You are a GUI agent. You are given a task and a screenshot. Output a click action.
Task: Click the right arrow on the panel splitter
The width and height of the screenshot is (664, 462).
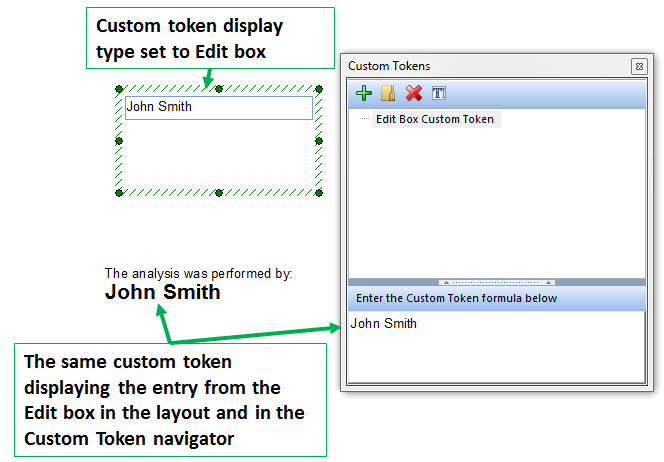[549, 282]
